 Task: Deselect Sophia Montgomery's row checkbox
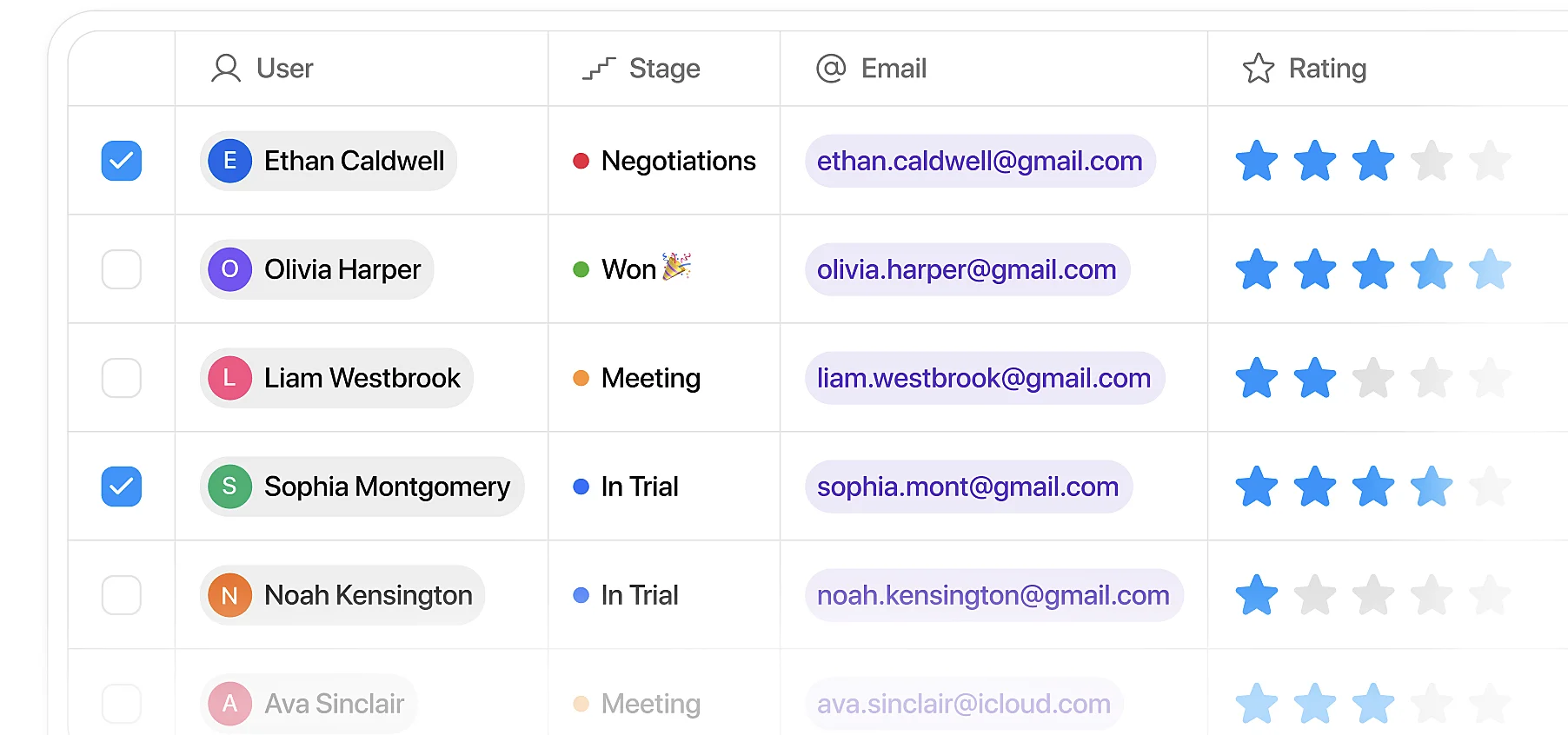tap(122, 487)
